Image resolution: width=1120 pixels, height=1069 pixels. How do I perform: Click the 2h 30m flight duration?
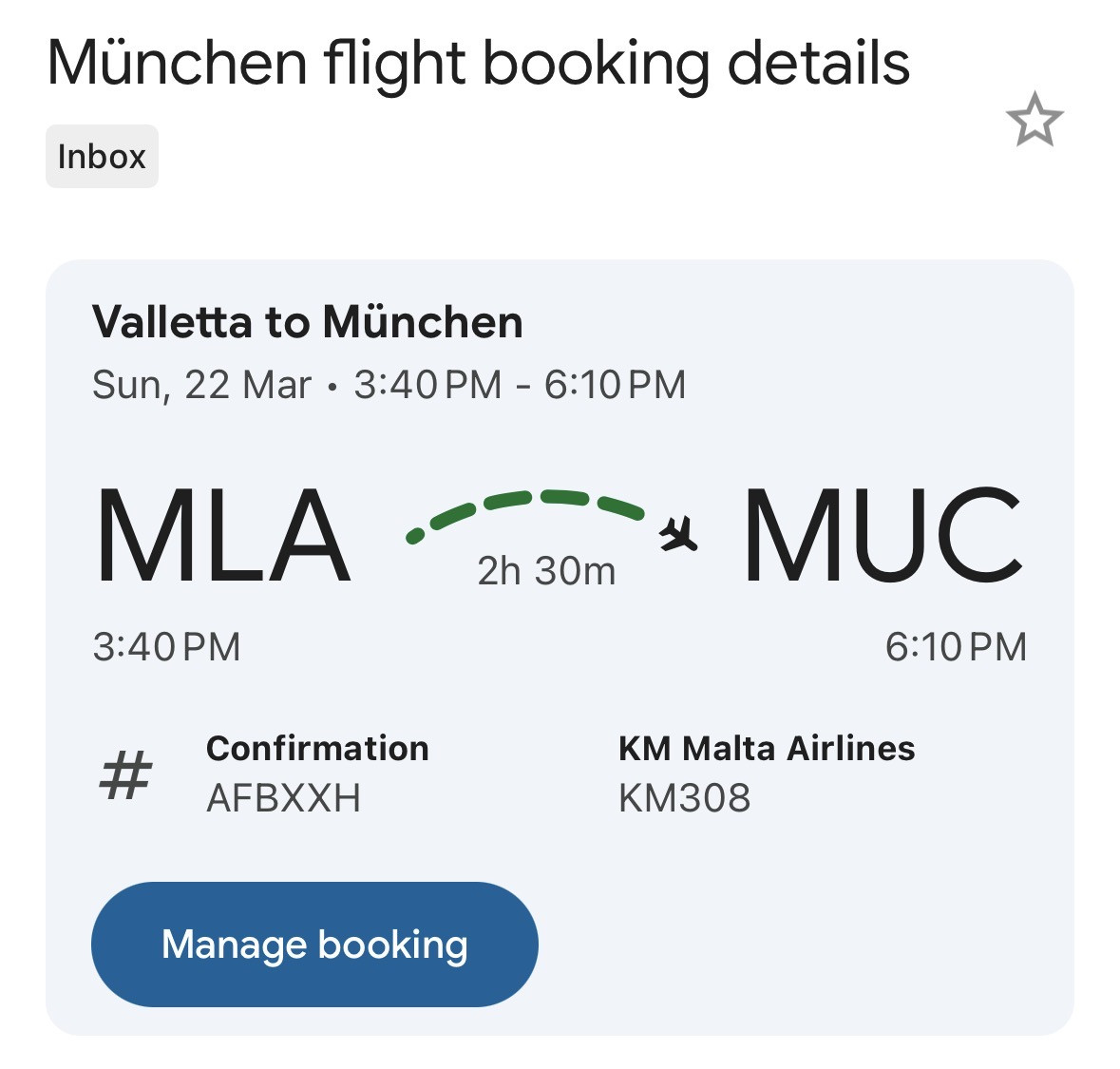[546, 571]
